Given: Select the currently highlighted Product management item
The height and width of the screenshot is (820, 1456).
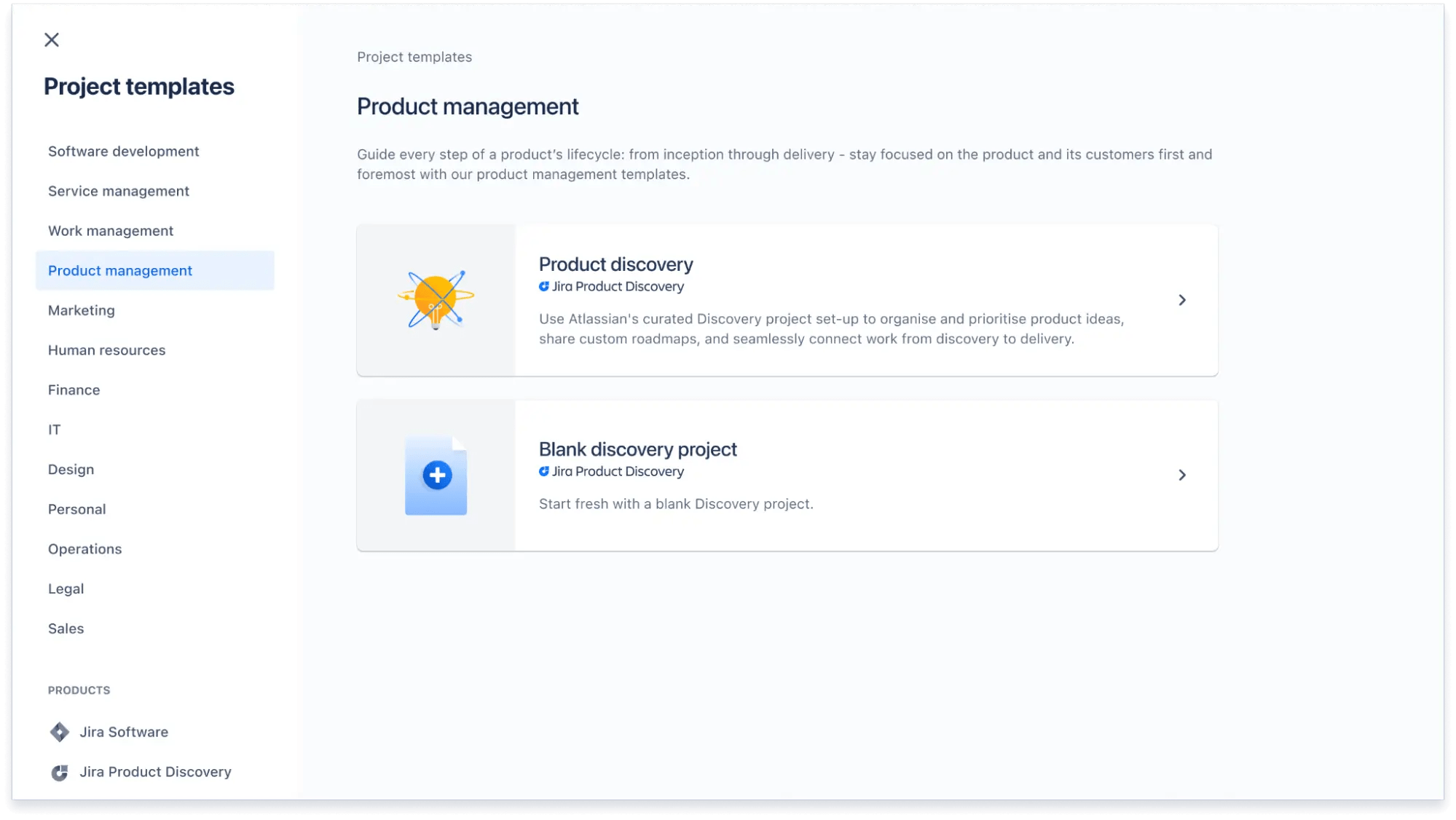Looking at the screenshot, I should [x=120, y=270].
